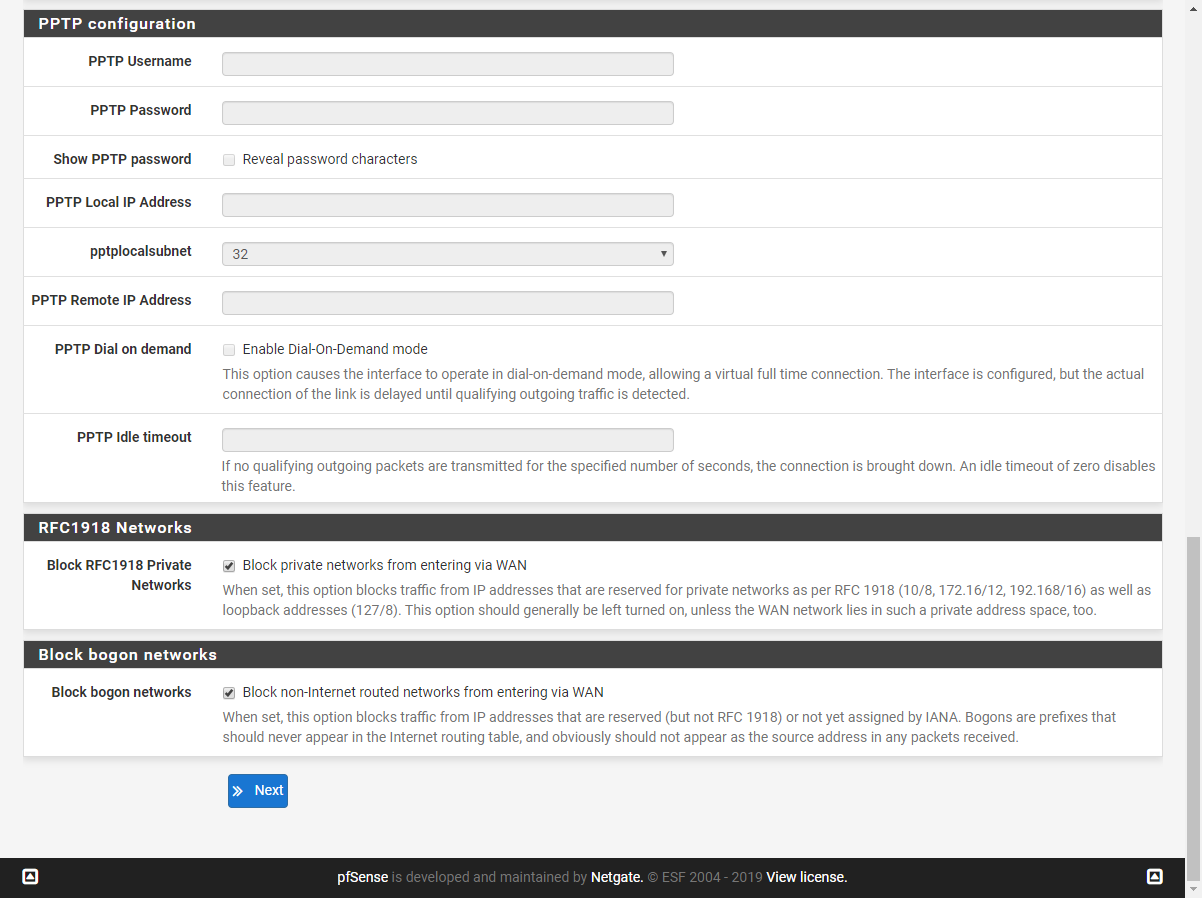Open the pptplocalsubnet dropdown
1202x898 pixels.
(447, 254)
